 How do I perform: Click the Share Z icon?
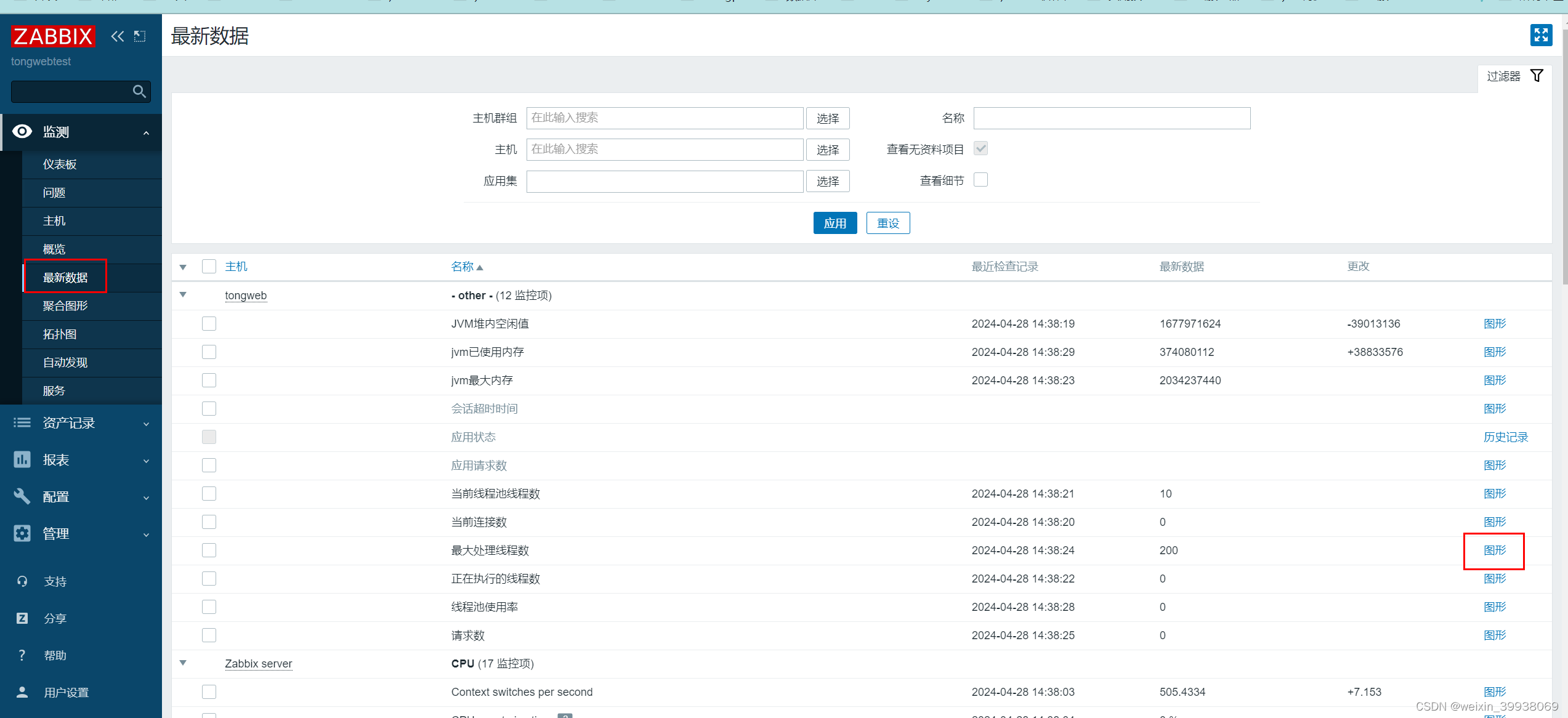pos(22,618)
